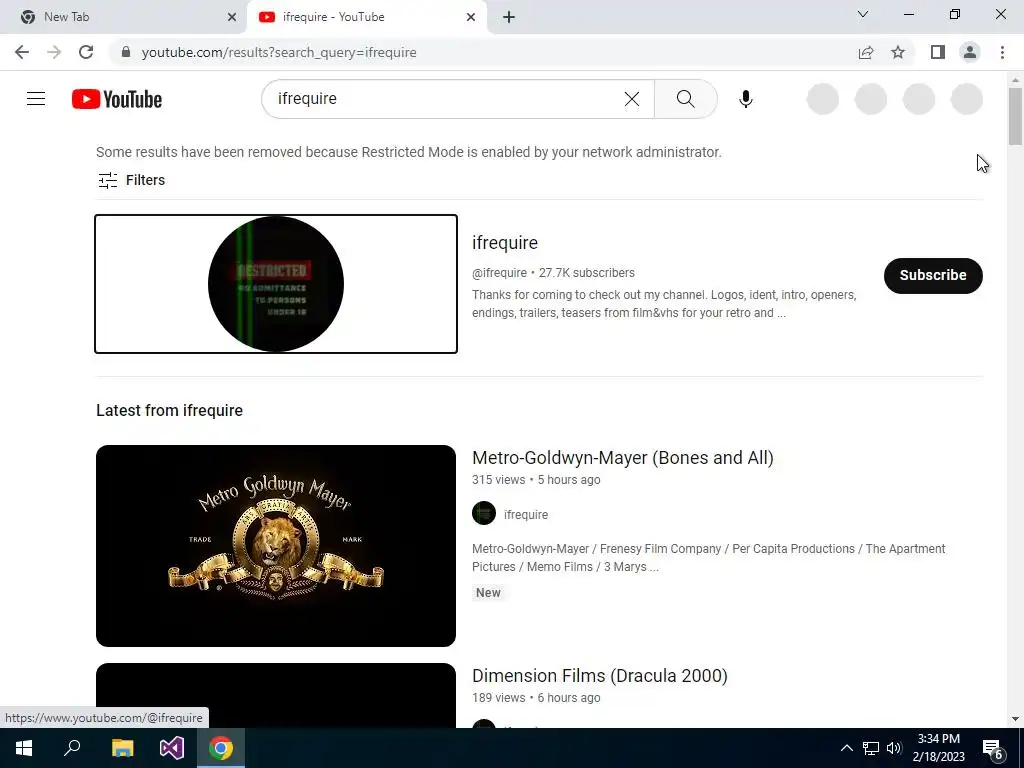
Task: Click the page vertical scrollbar thumb
Action: [1015, 116]
